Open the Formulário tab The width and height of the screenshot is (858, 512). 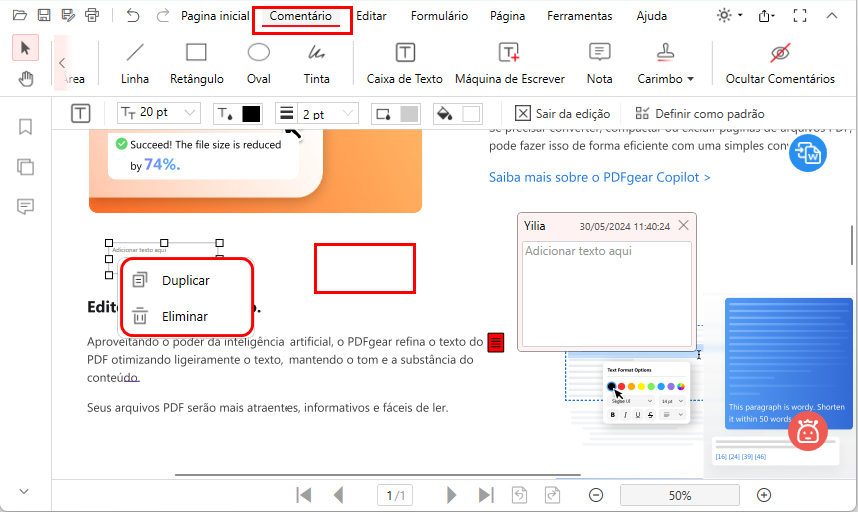coord(439,16)
